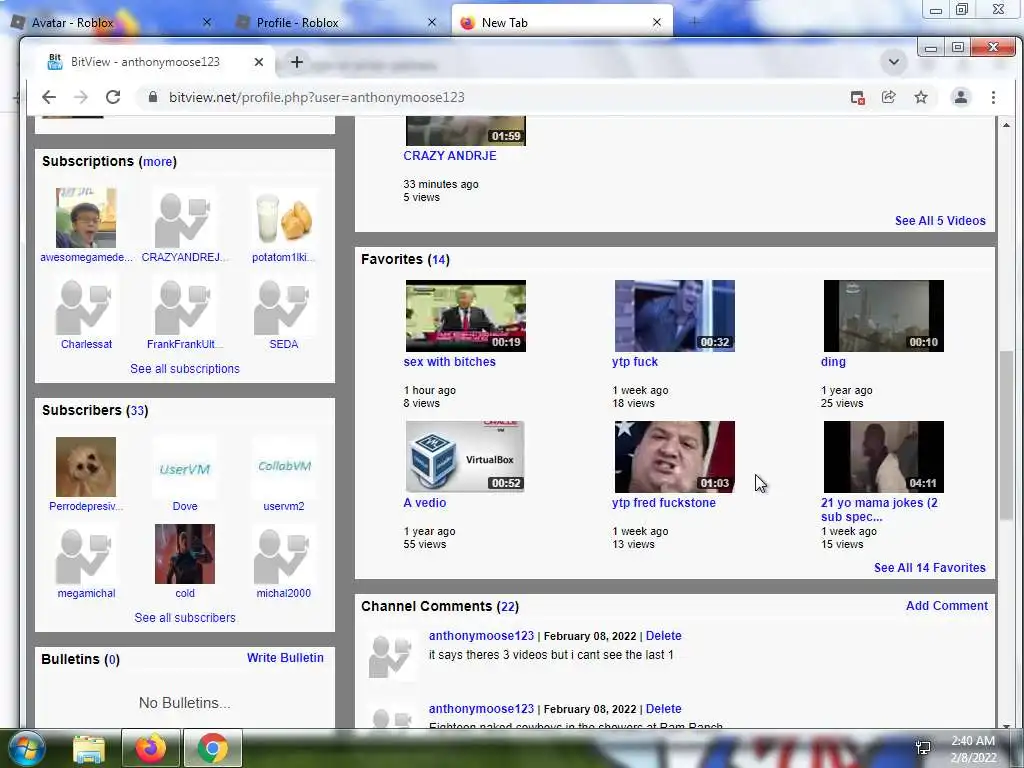1024x768 pixels.
Task: Click Write Bulletin link
Action: coord(285,658)
